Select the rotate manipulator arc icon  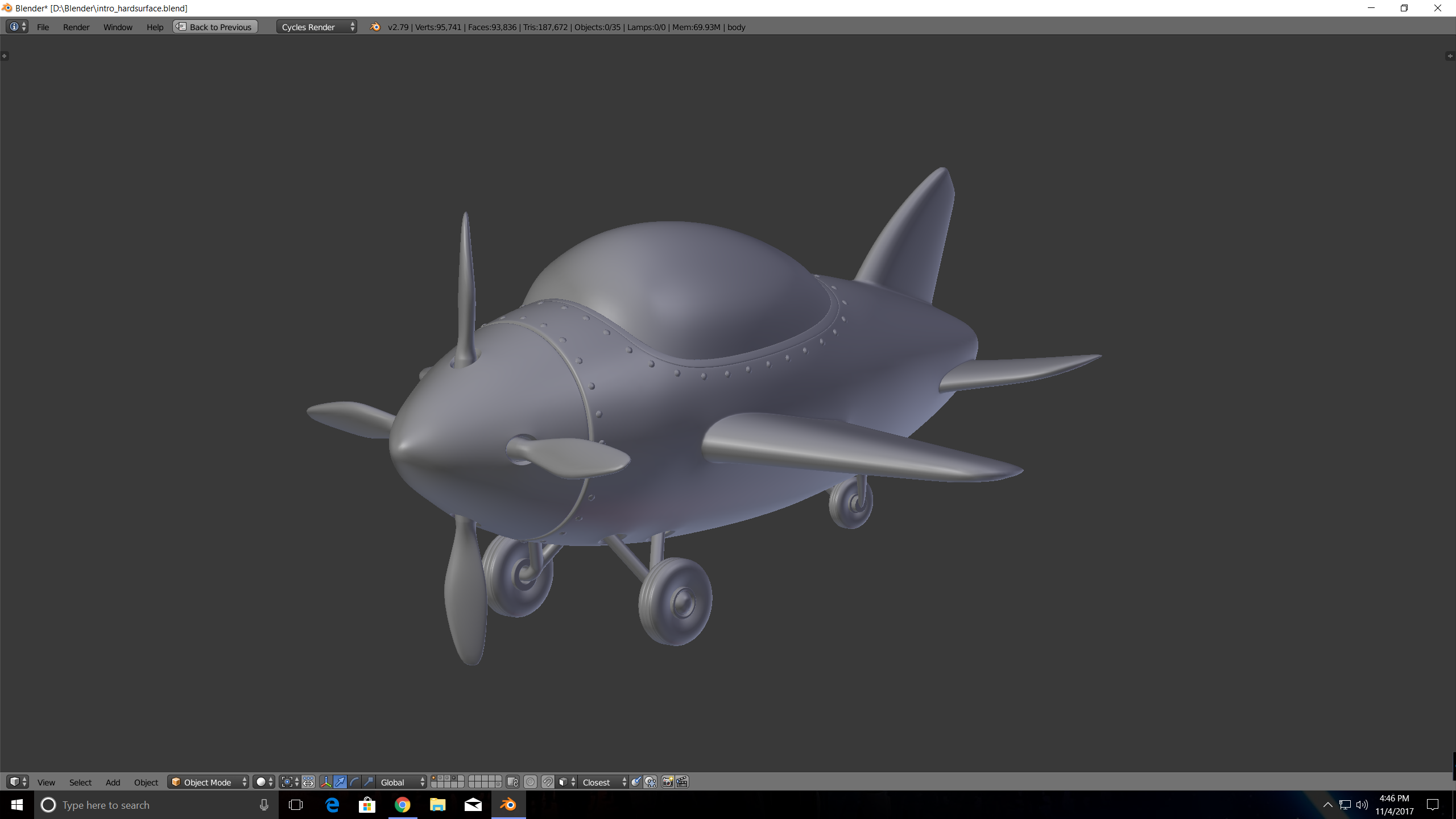pyautogui.click(x=354, y=782)
